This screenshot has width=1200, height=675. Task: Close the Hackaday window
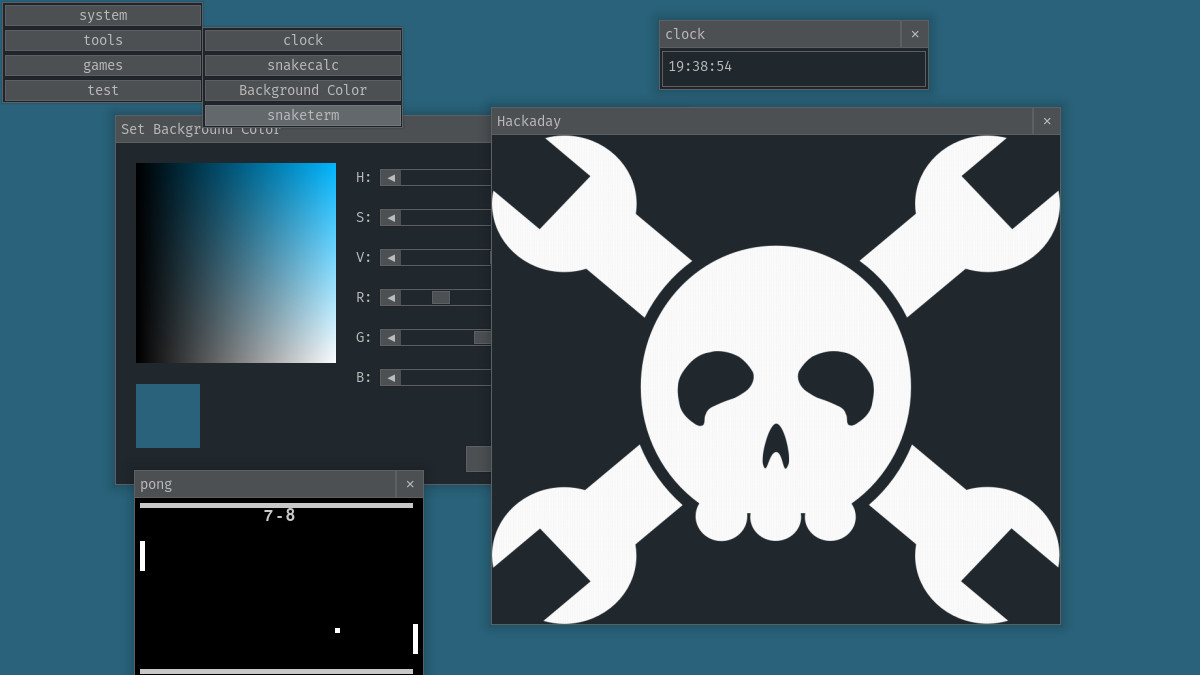coord(1047,121)
